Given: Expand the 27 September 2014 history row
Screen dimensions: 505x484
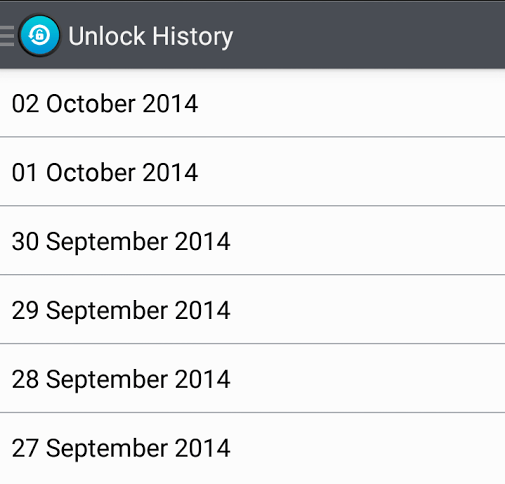Looking at the screenshot, I should tap(252, 448).
